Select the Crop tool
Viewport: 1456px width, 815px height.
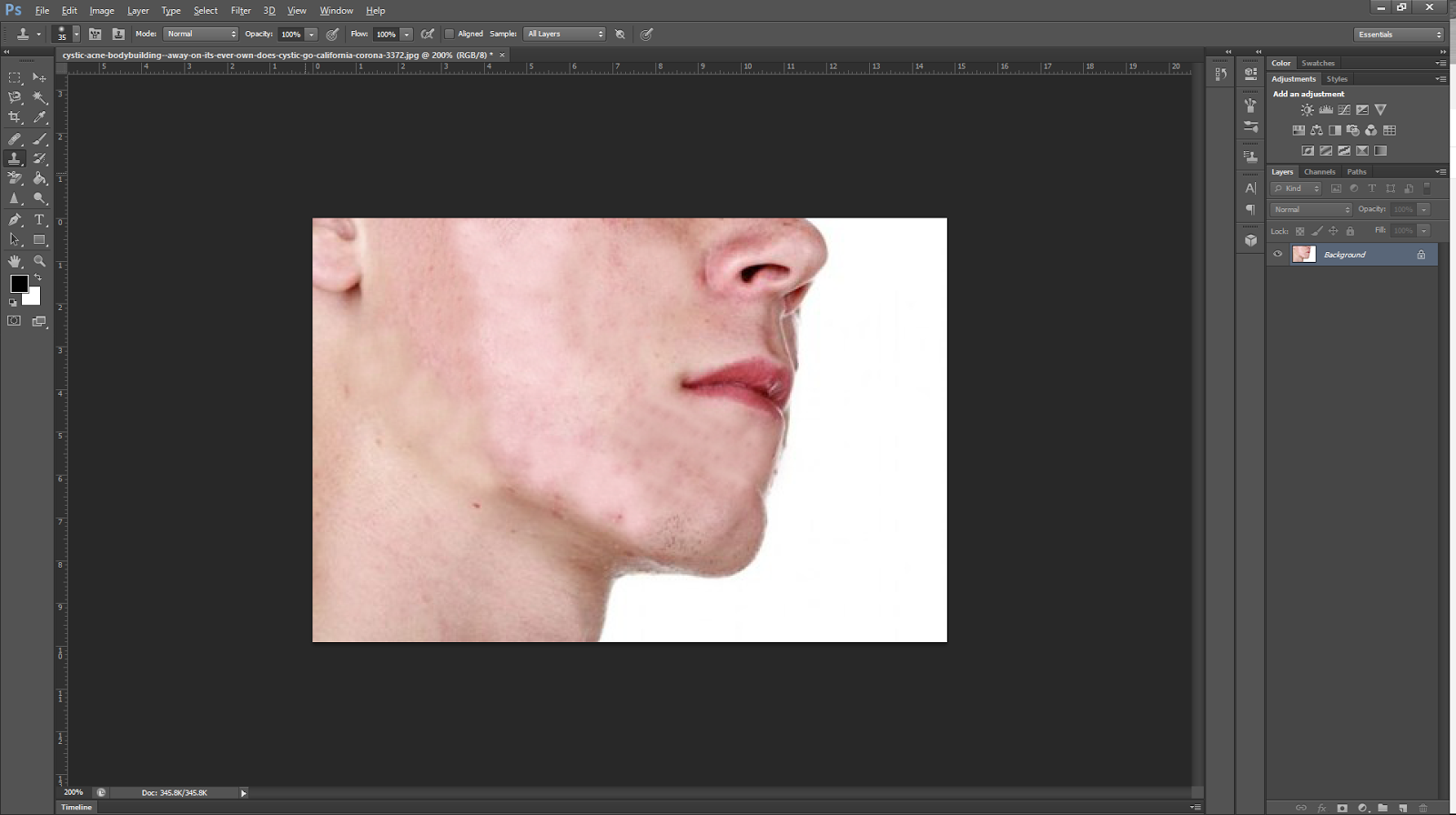tap(15, 117)
